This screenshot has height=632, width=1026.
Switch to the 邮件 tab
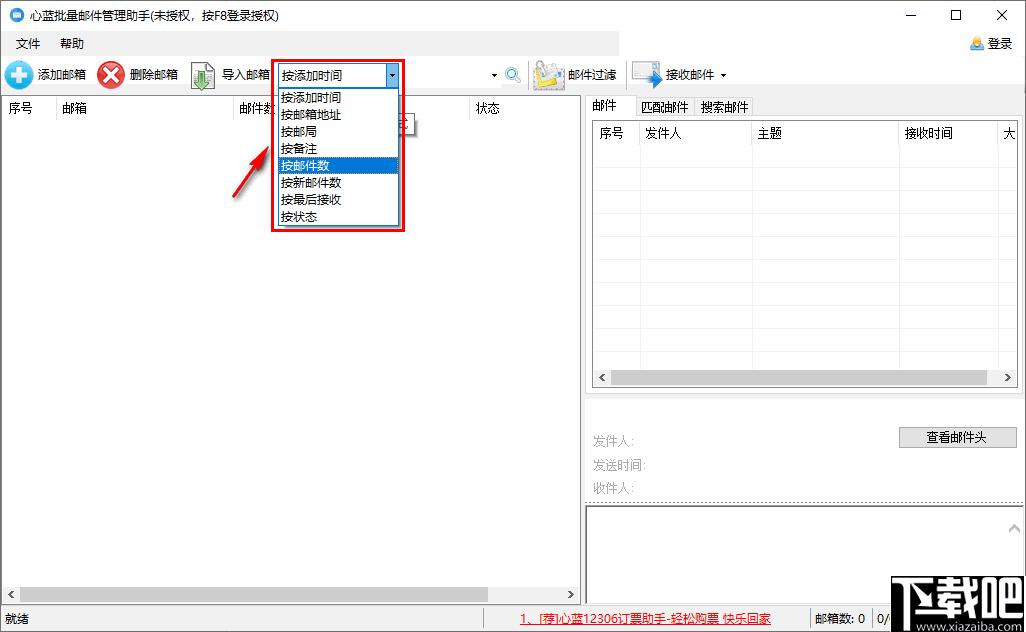click(x=605, y=105)
